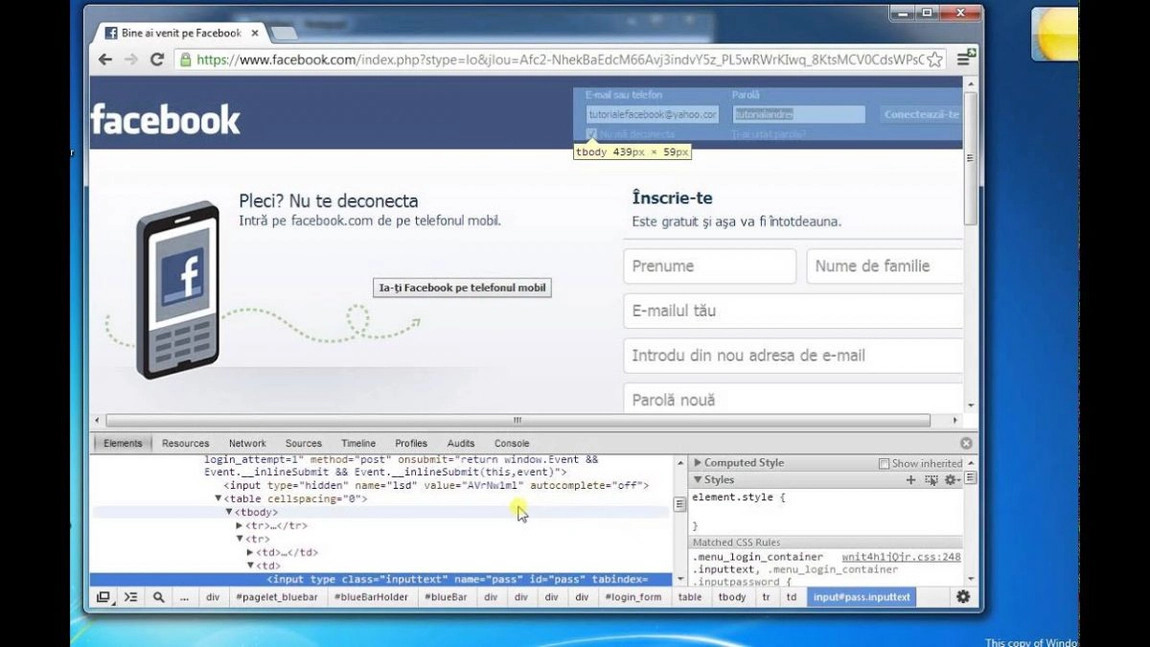The image size is (1150, 647).
Task: Collapse the Styles section
Action: point(697,480)
